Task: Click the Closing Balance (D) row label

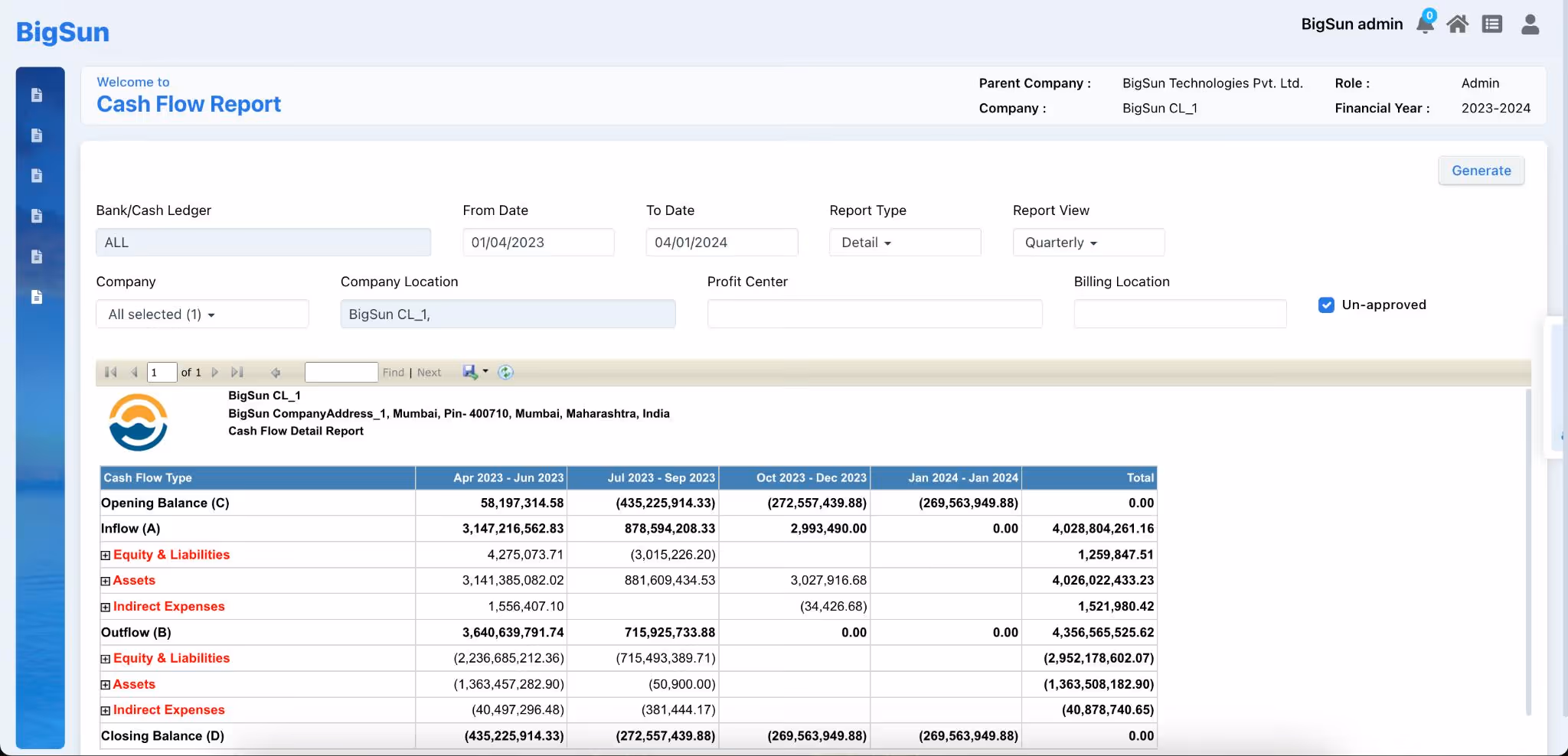Action: coord(163,736)
